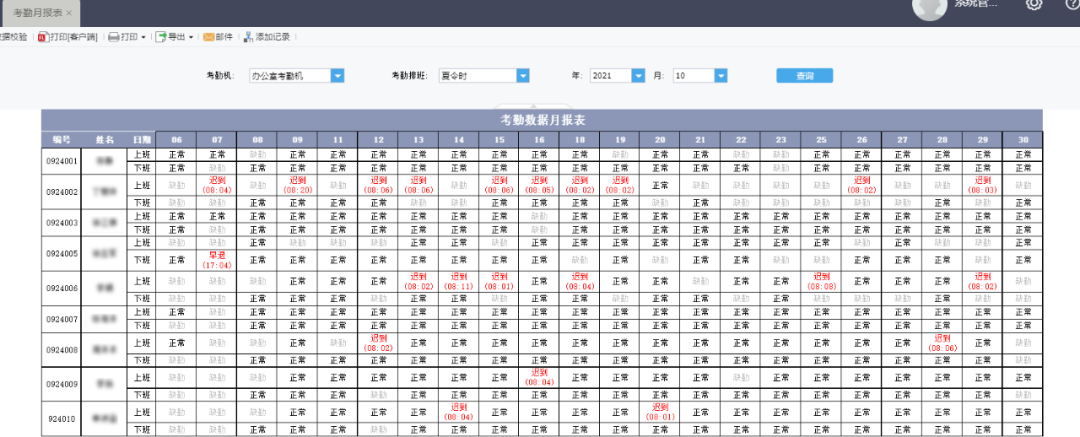
Task: Click the 打印[客户端] PDF print icon
Action: click(42, 37)
